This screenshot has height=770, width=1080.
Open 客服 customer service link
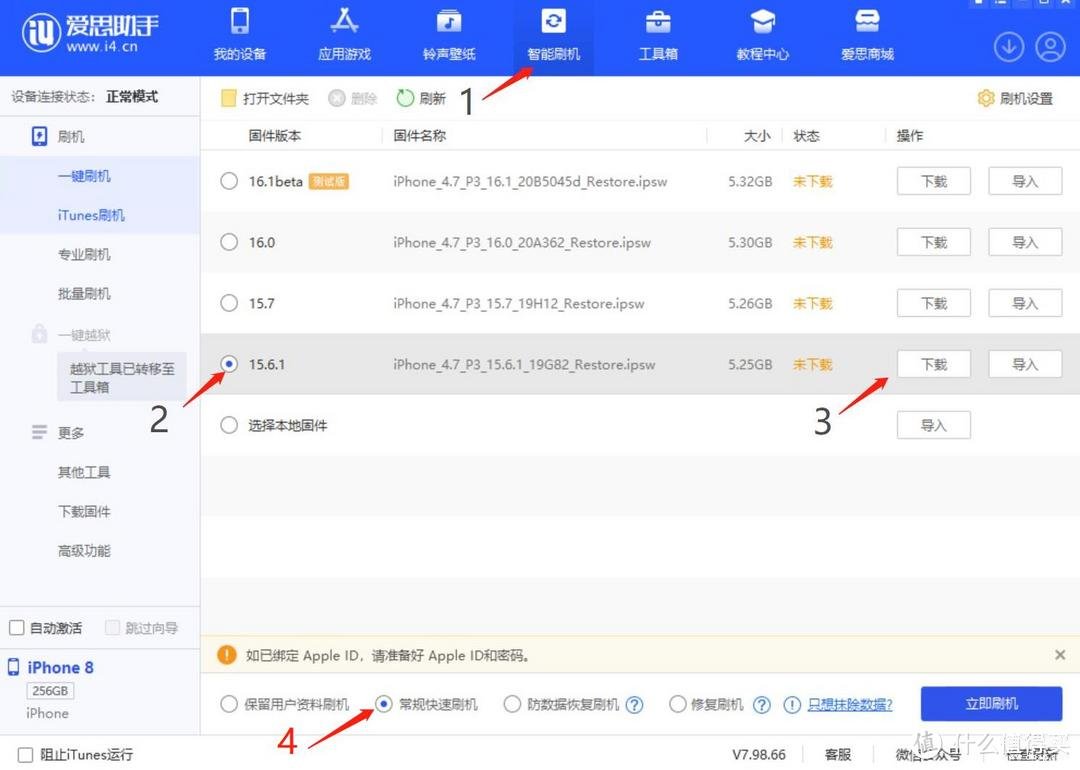pos(838,755)
